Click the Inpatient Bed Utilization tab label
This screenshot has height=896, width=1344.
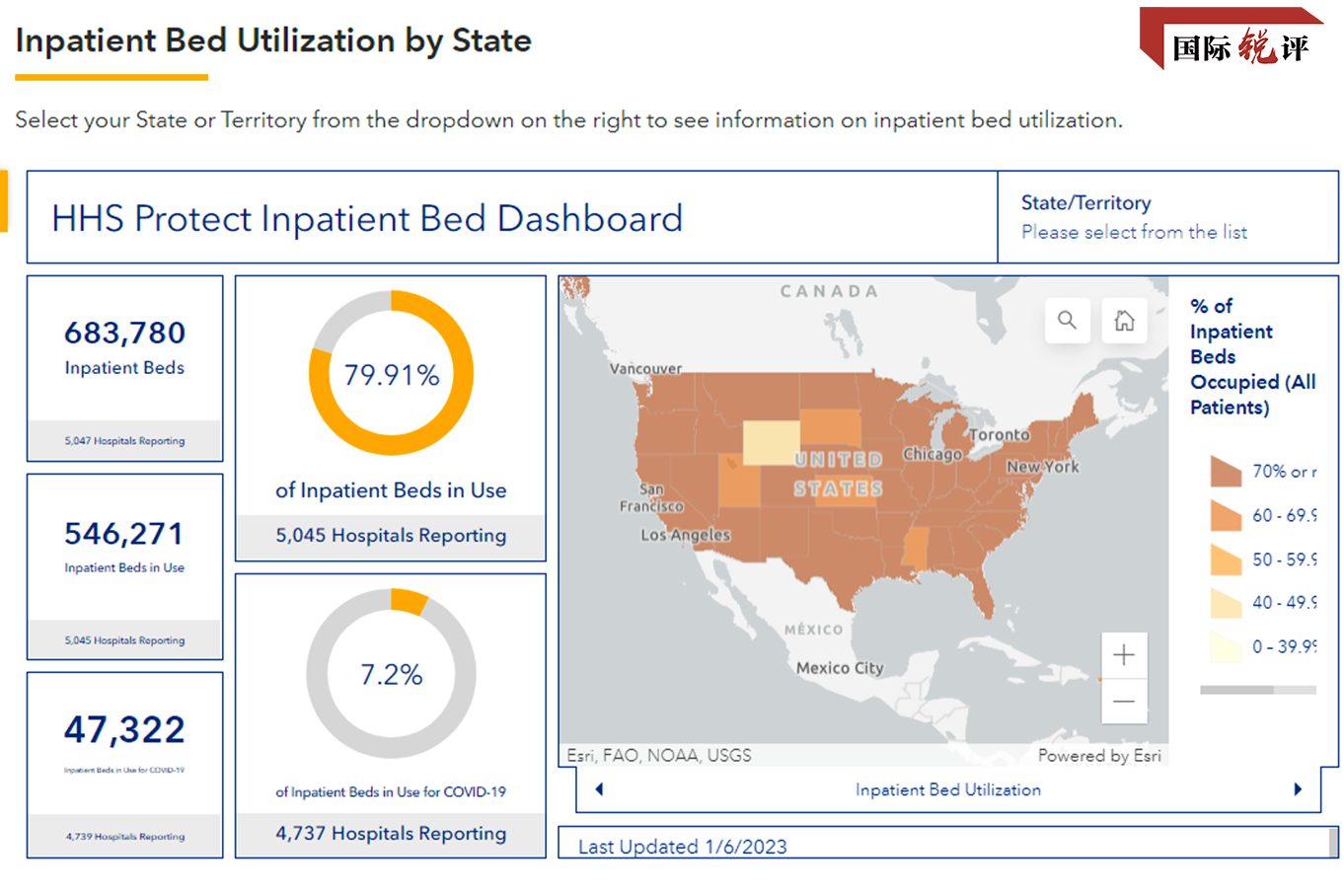(x=947, y=789)
